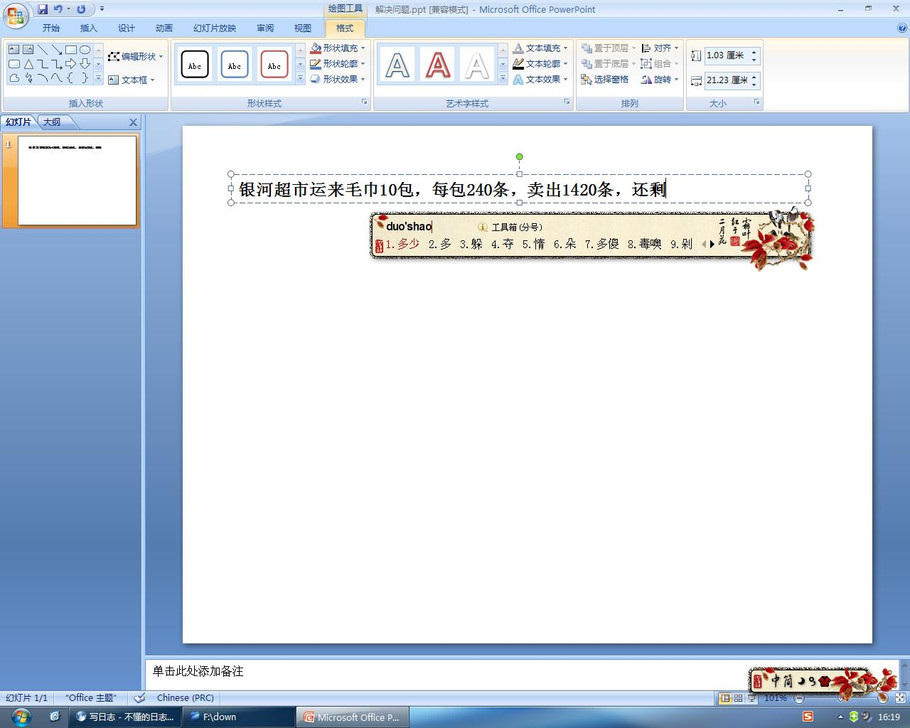910x728 pixels.
Task: Switch to the 插入 ribbon tab
Action: click(88, 28)
